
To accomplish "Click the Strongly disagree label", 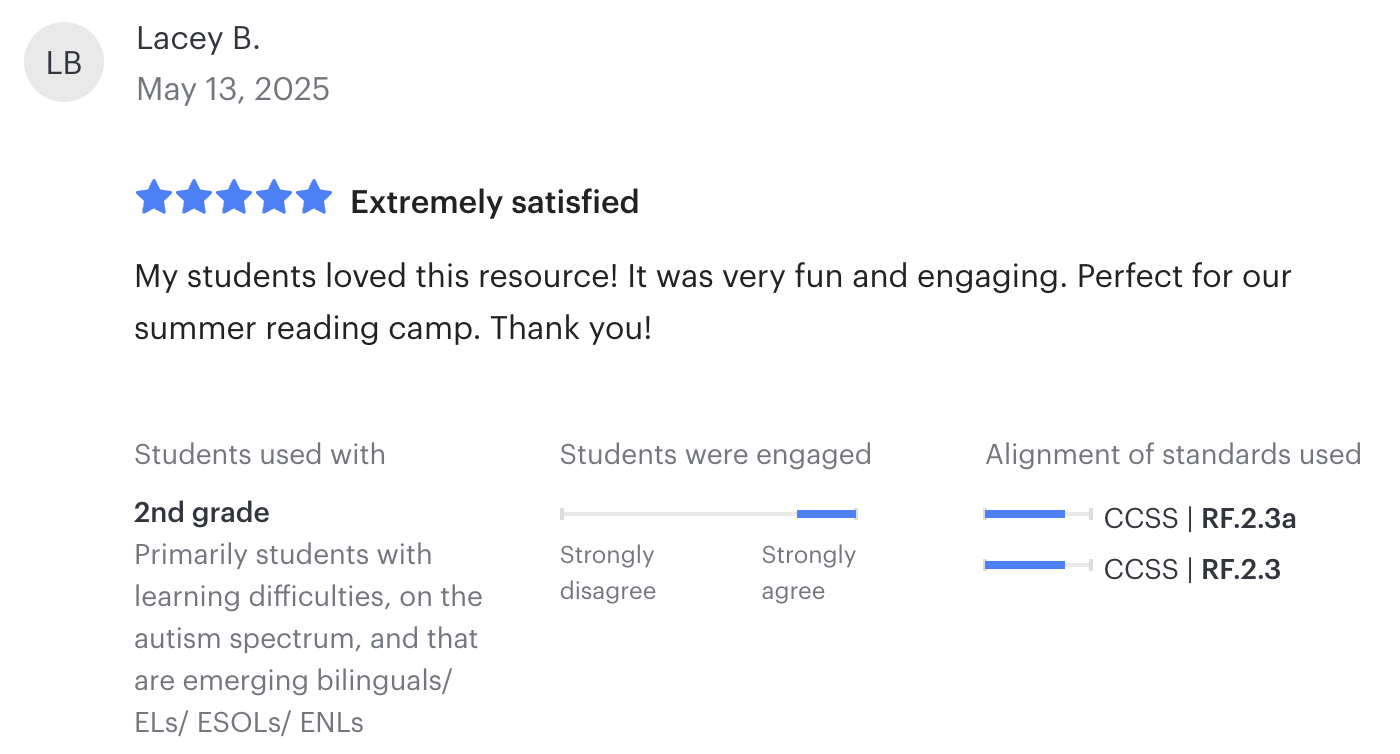I will (x=607, y=573).
